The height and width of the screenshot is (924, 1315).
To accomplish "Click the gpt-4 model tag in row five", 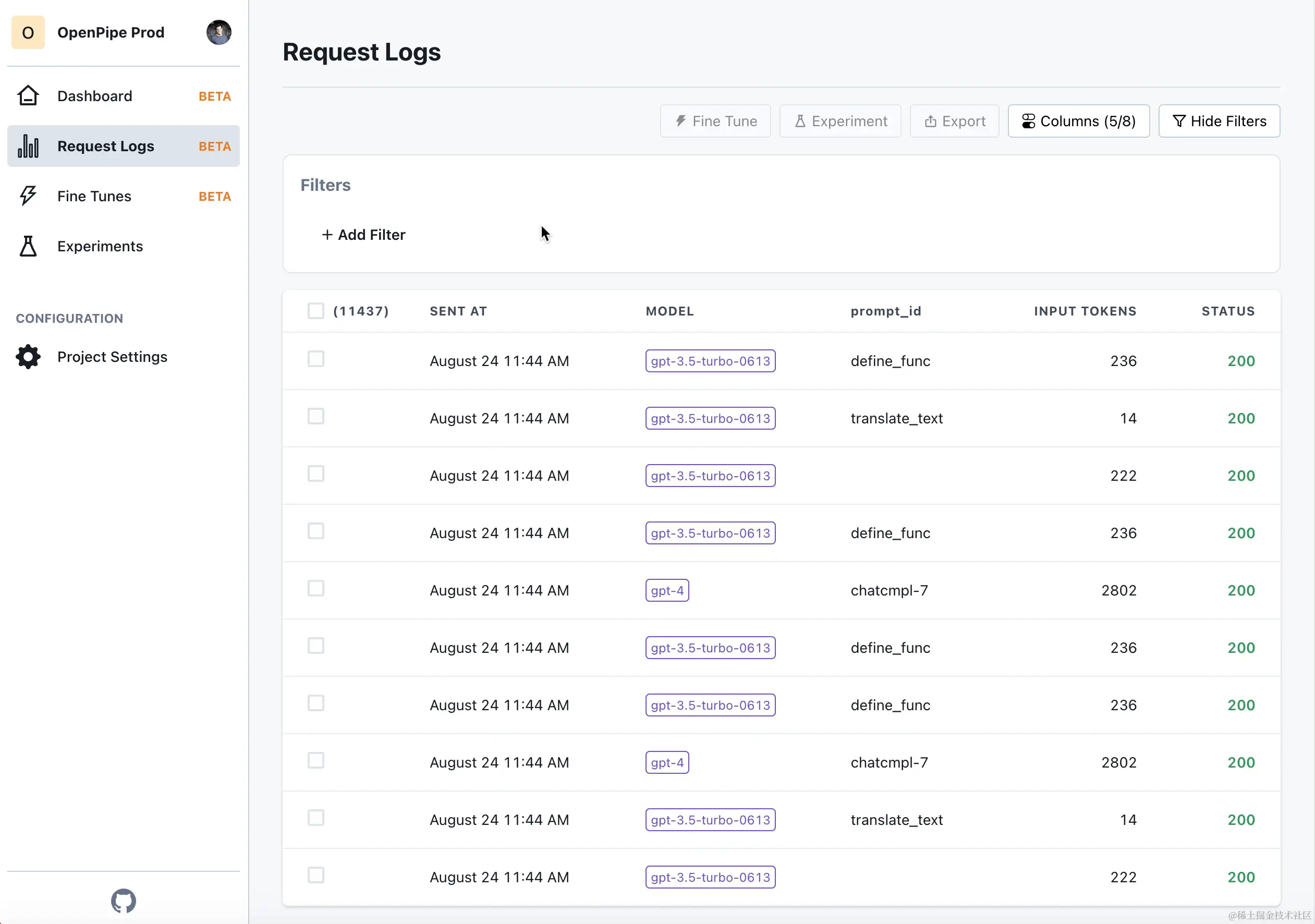I will point(667,590).
